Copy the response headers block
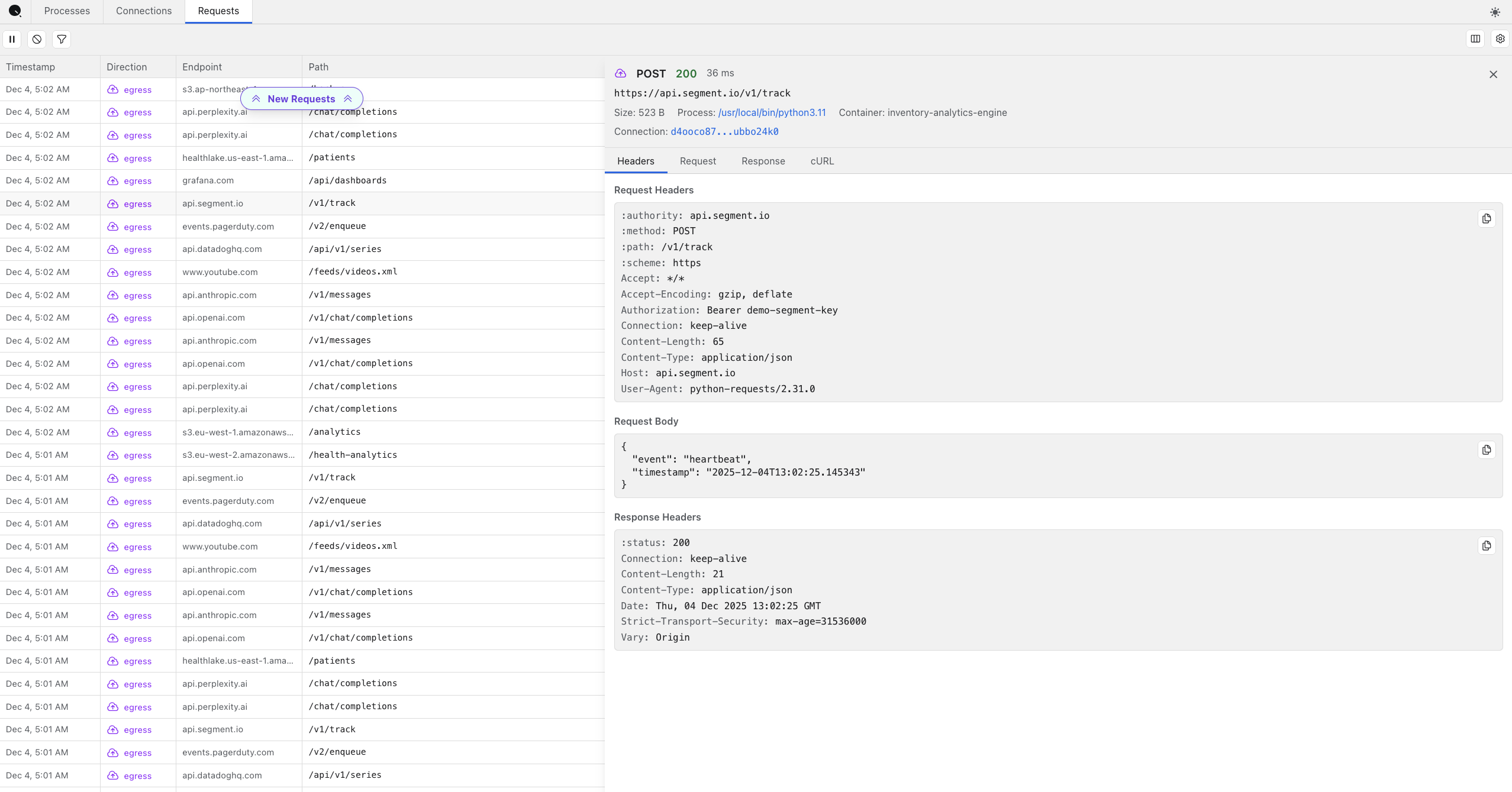 point(1486,546)
